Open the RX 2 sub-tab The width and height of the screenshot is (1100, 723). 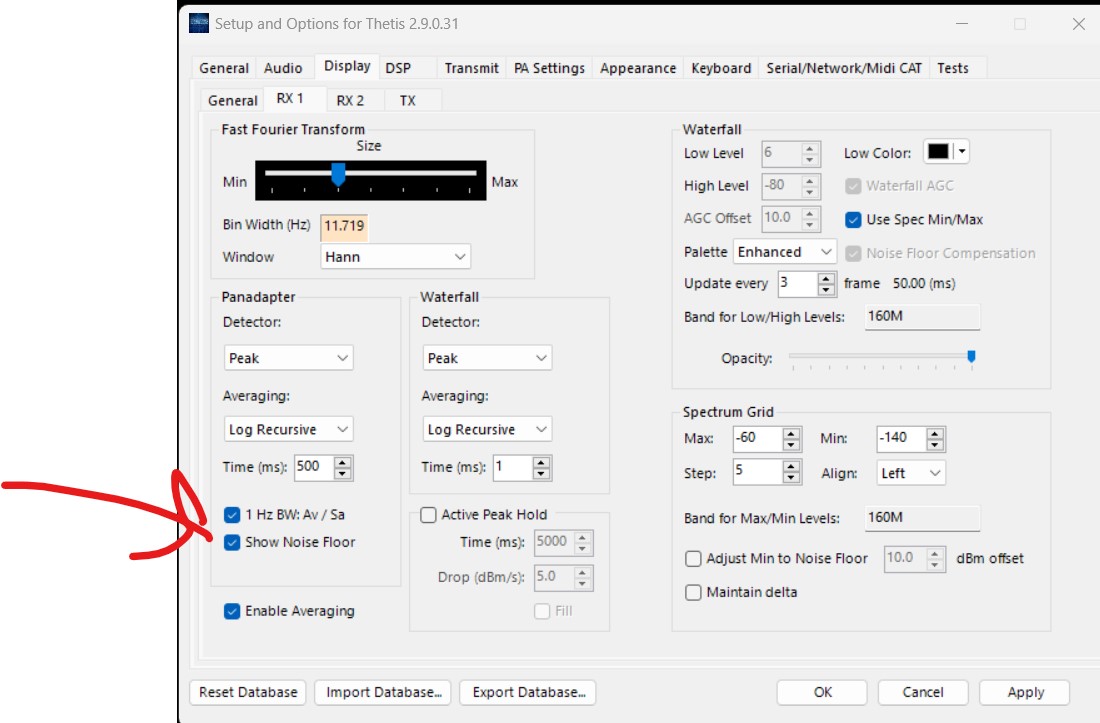click(350, 100)
